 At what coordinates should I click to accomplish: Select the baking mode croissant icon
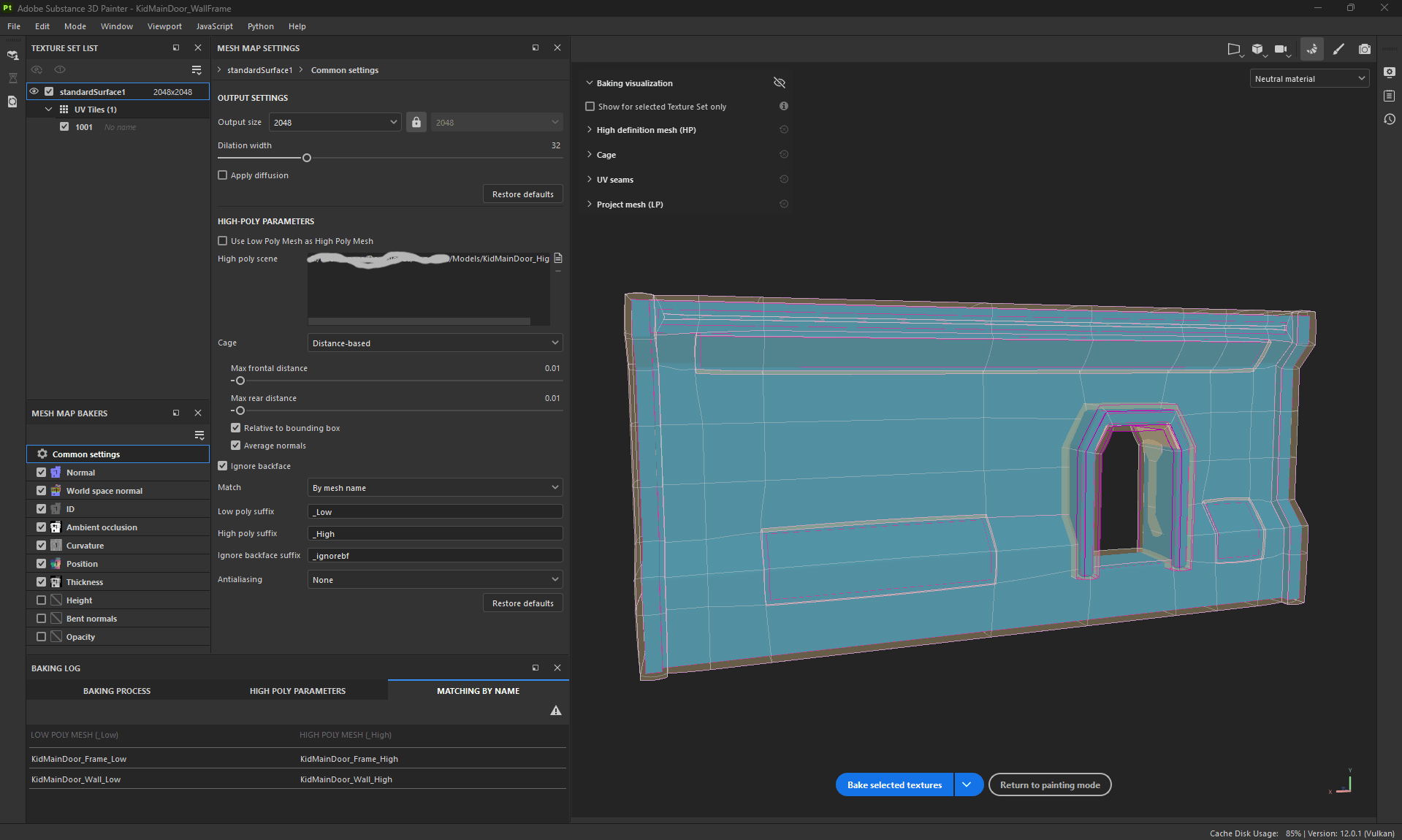pos(1312,49)
